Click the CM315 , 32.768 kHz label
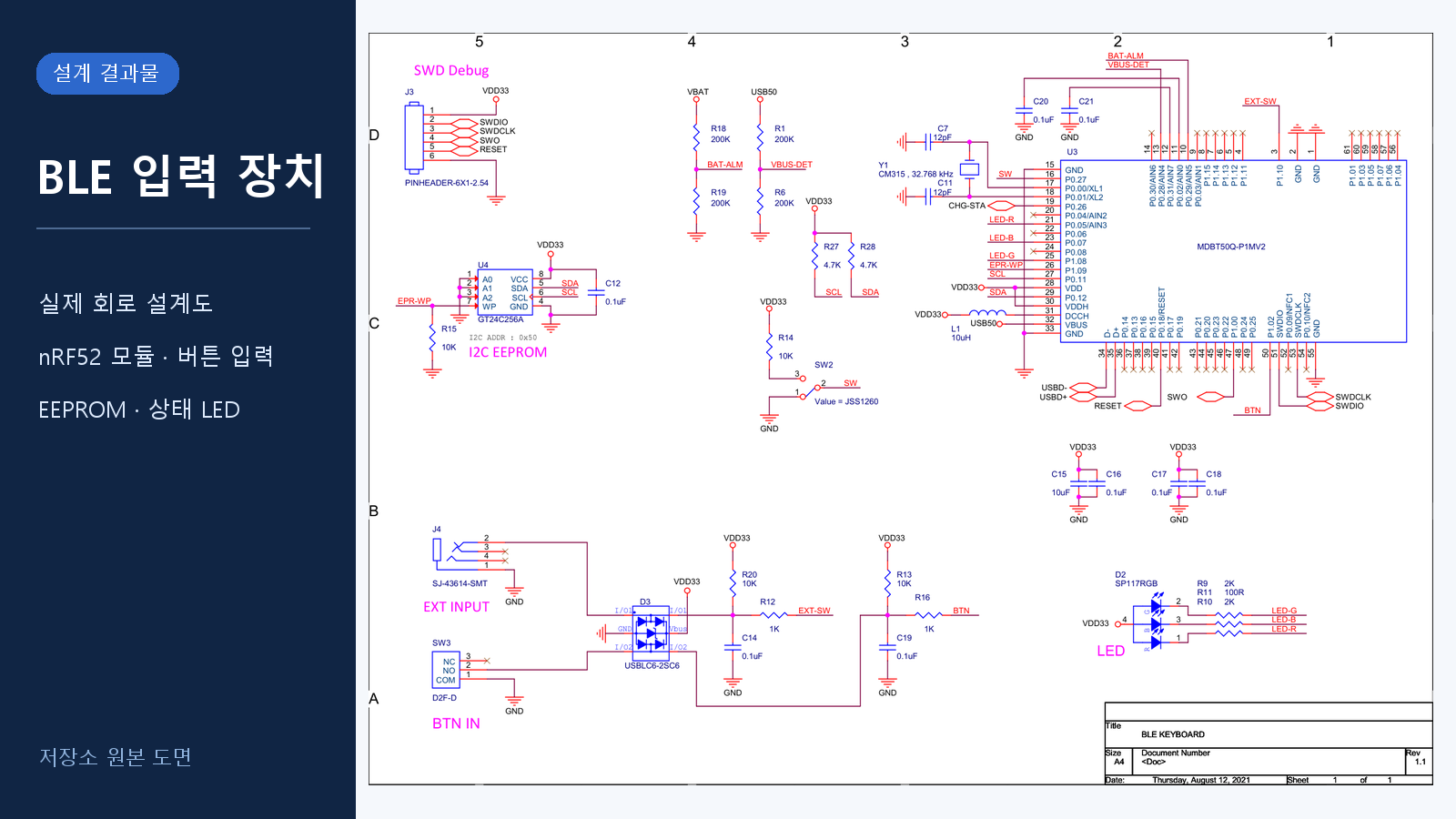 [x=915, y=174]
